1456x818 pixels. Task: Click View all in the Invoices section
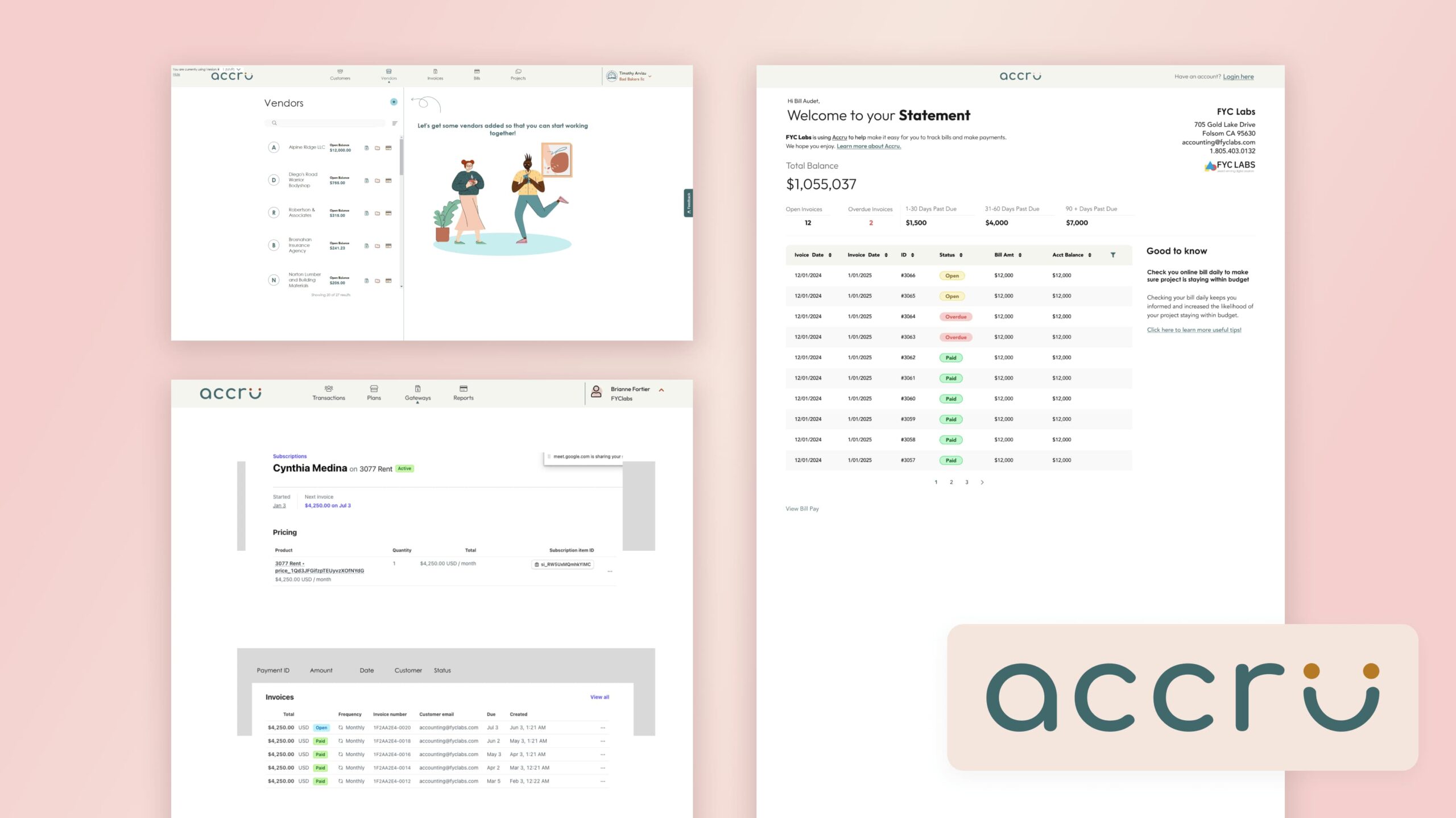(x=599, y=697)
